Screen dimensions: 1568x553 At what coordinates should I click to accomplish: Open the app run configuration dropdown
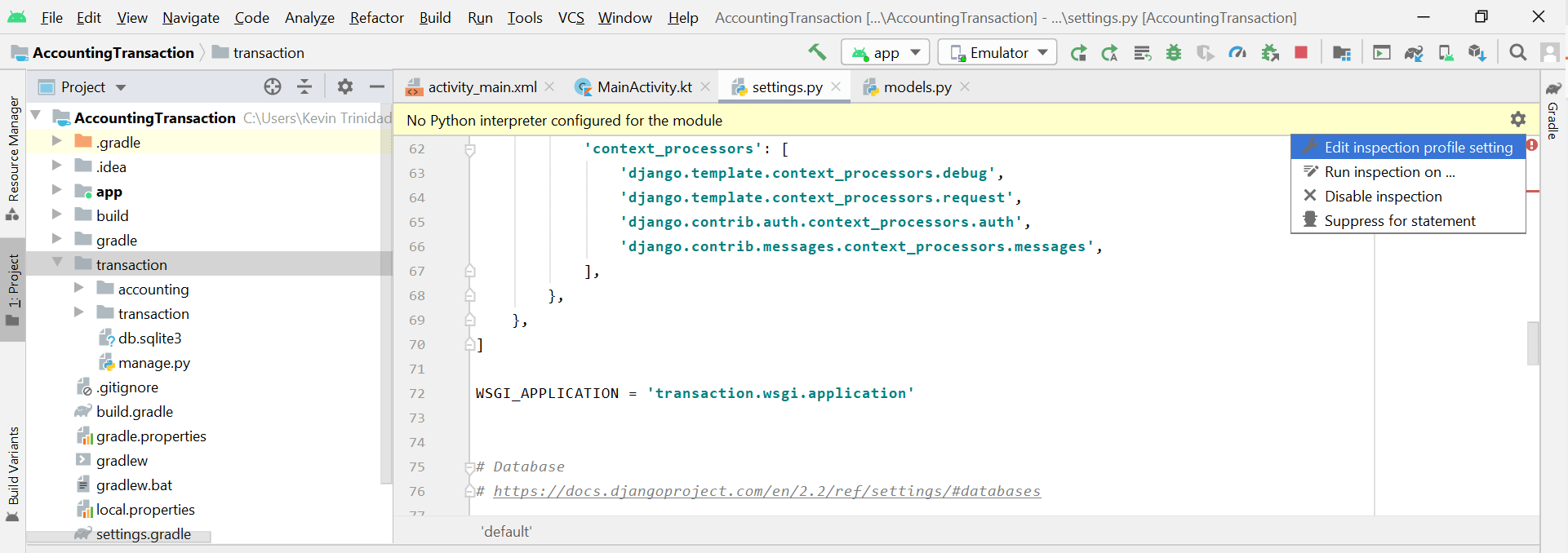pos(886,52)
